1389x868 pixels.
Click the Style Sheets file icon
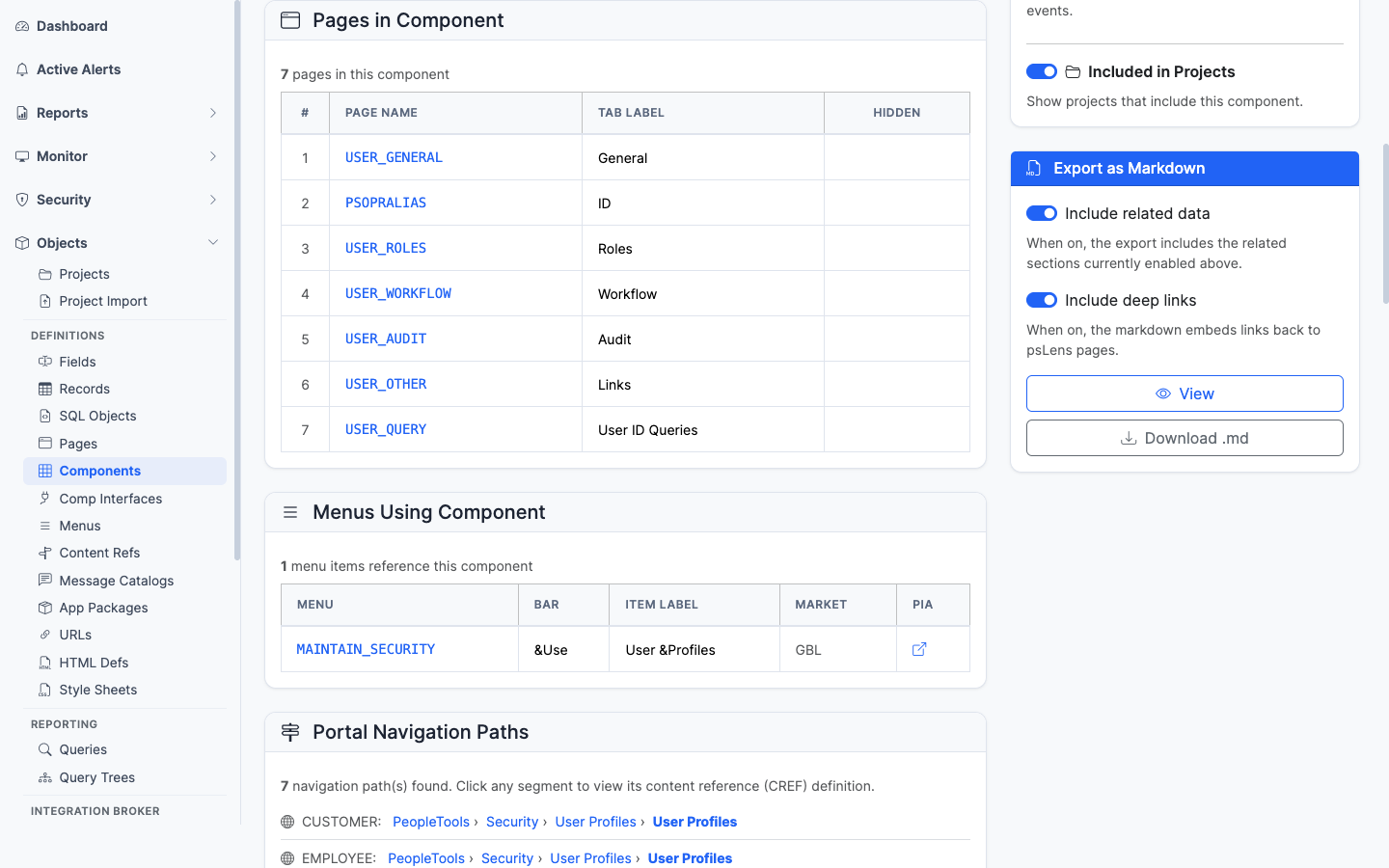tap(45, 690)
